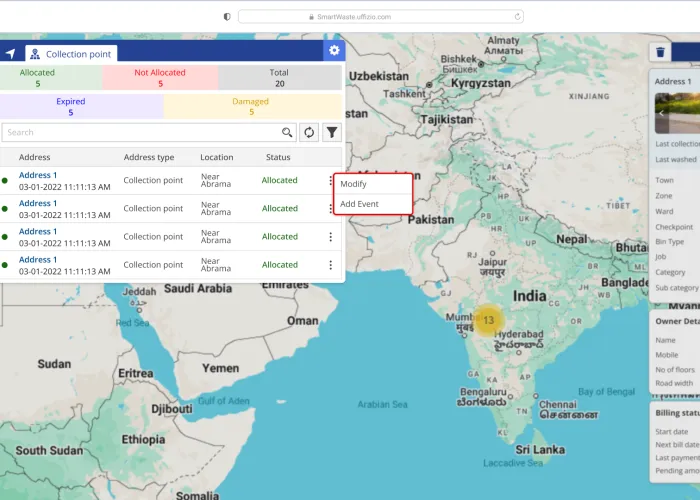This screenshot has height=500, width=700.
Task: Click the navigation arrow icon
Action: (x=11, y=54)
